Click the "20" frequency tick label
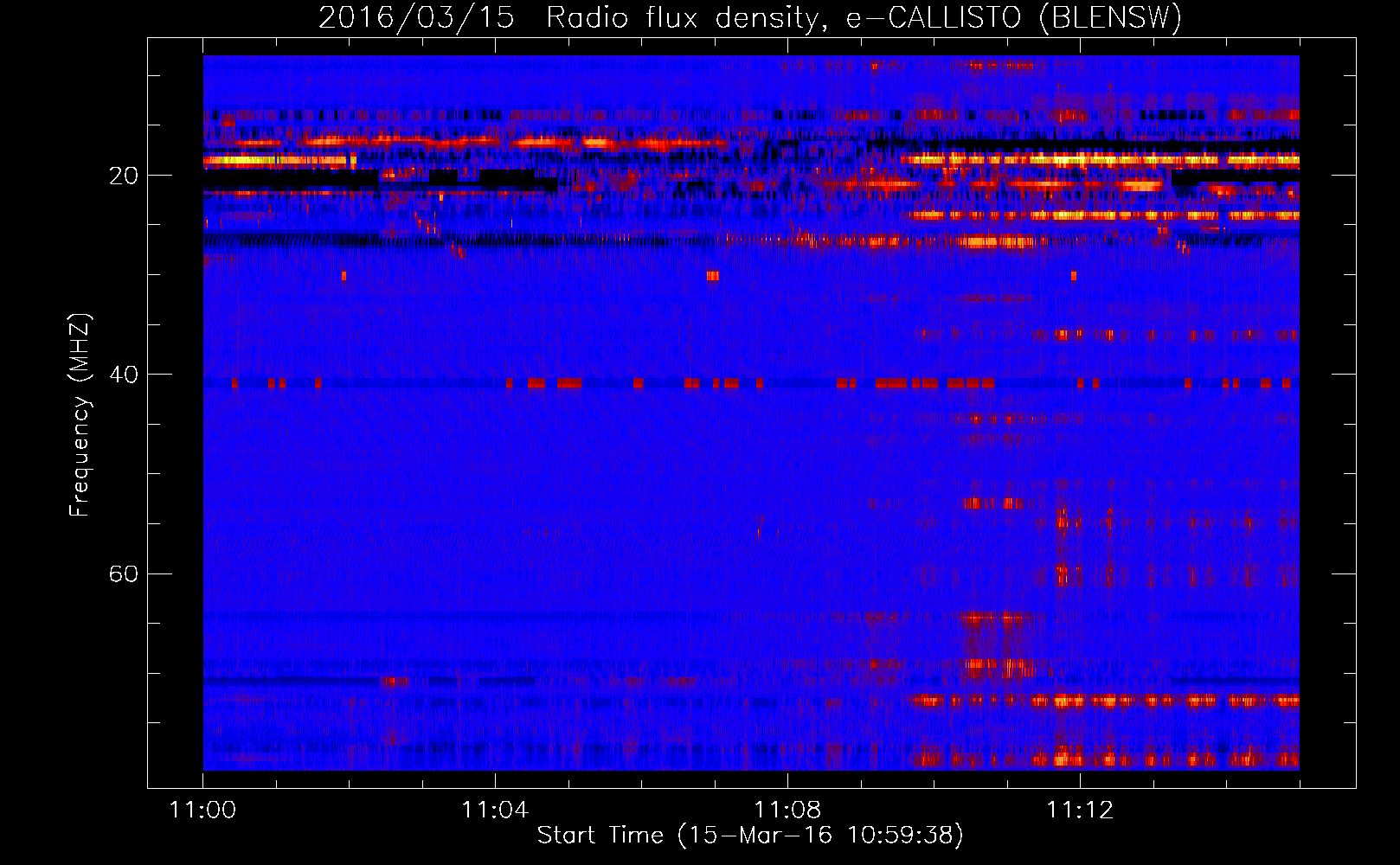1400x865 pixels. (x=124, y=176)
